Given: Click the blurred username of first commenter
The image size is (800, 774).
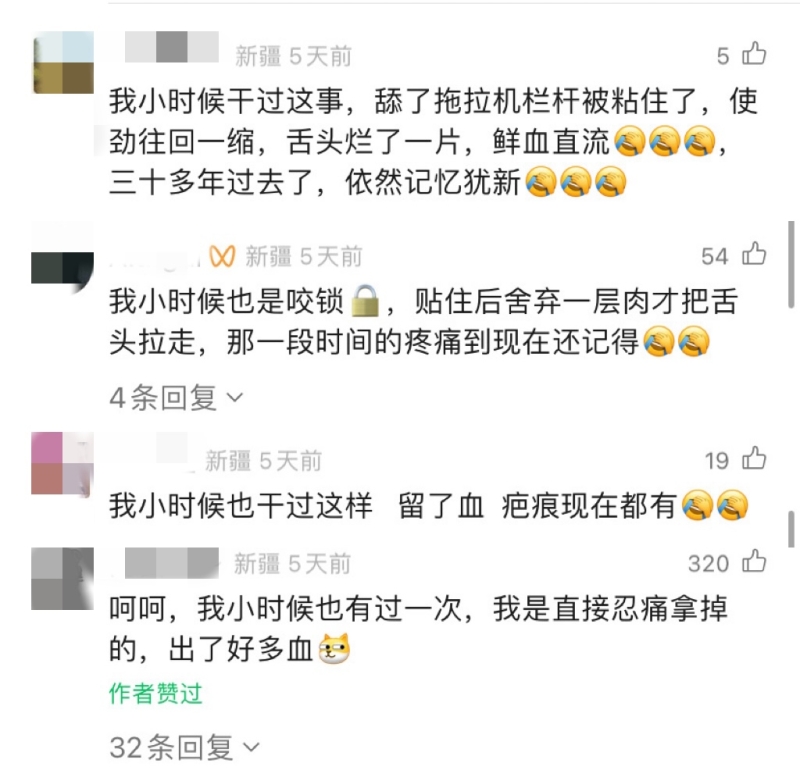Looking at the screenshot, I should [171, 47].
